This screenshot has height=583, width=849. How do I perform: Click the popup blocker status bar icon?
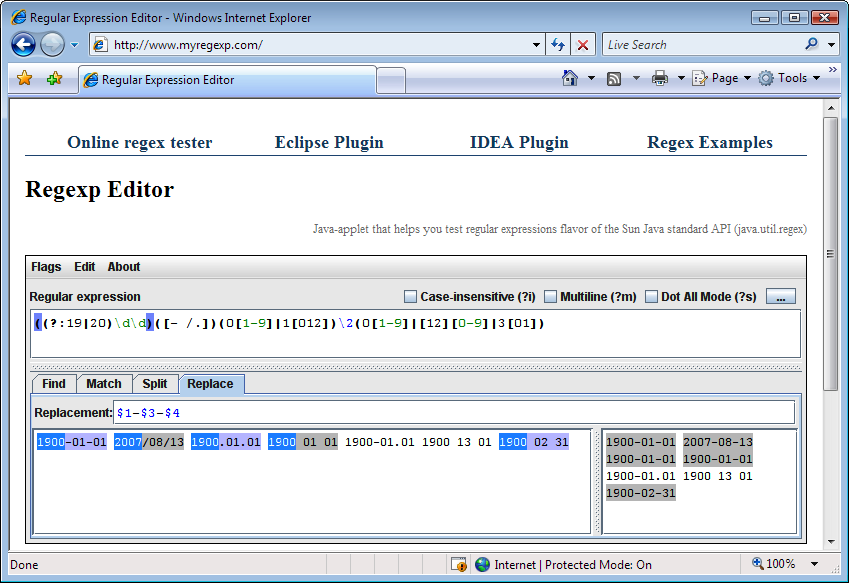tap(459, 565)
